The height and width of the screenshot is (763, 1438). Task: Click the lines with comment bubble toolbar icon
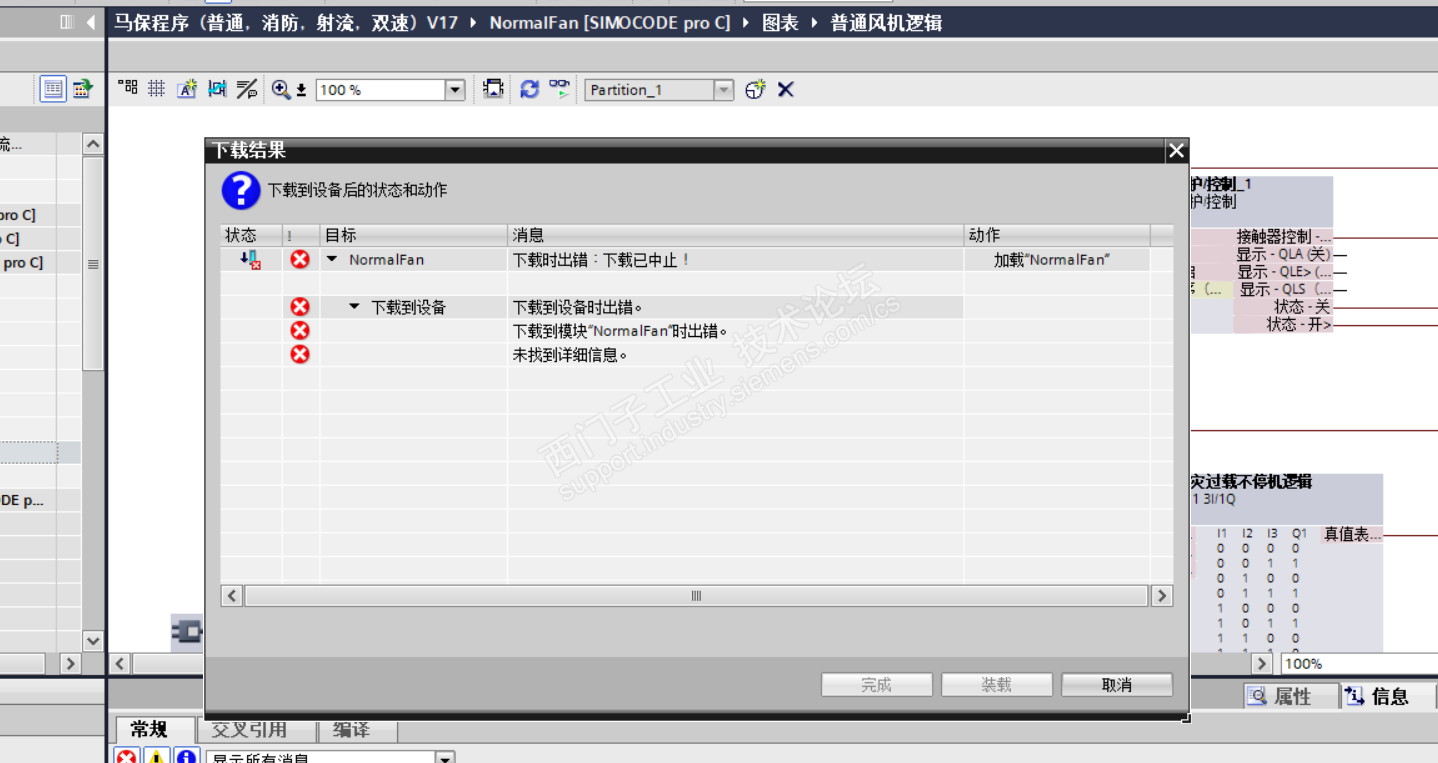pos(247,89)
